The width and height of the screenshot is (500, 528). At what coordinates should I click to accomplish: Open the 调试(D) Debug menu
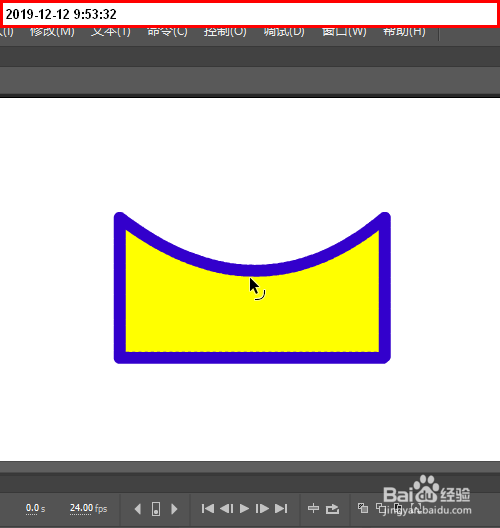pos(284,32)
